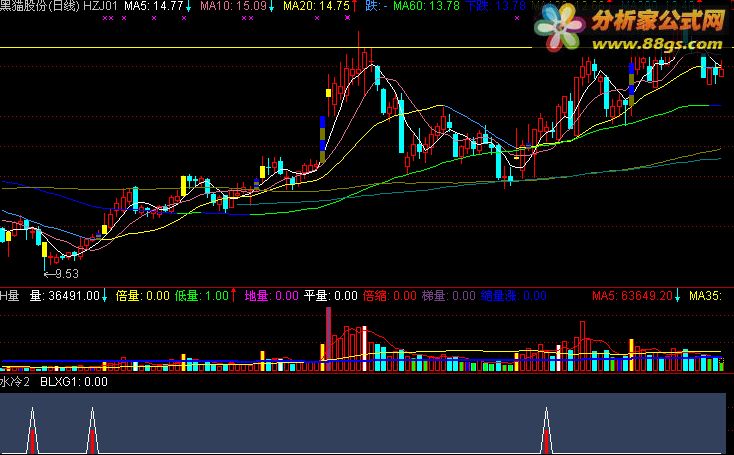Click the yellow horizontal resistance line
This screenshot has height=455, width=734.
(x=266, y=47)
